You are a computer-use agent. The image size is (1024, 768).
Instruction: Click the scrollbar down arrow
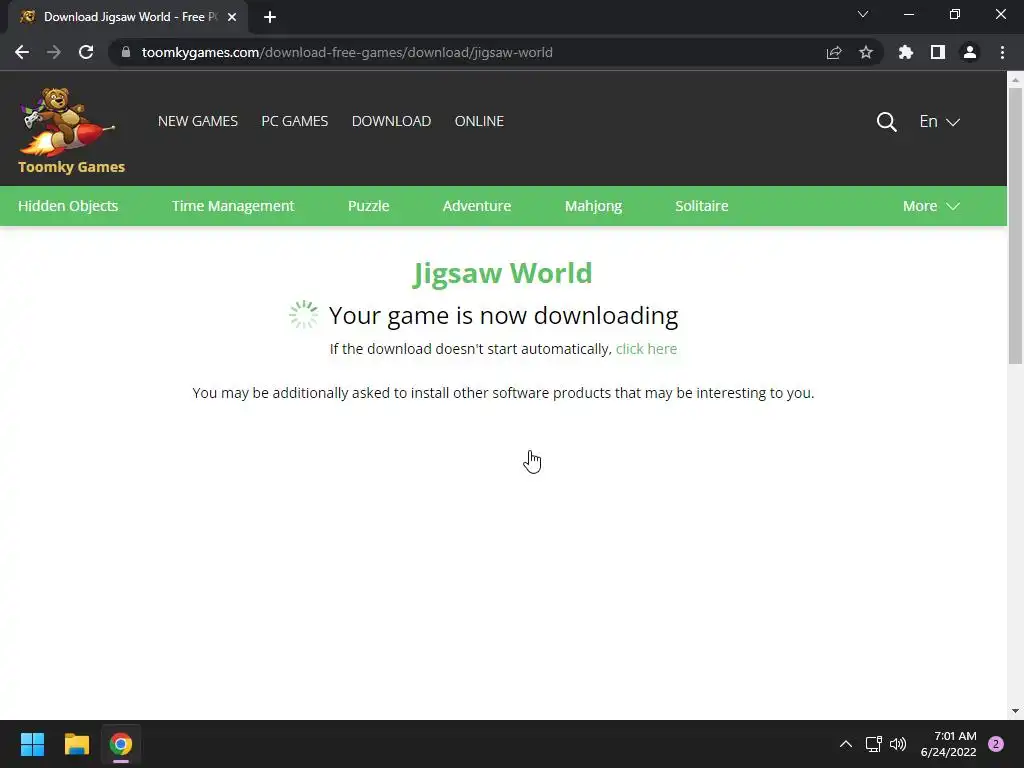click(x=1015, y=711)
